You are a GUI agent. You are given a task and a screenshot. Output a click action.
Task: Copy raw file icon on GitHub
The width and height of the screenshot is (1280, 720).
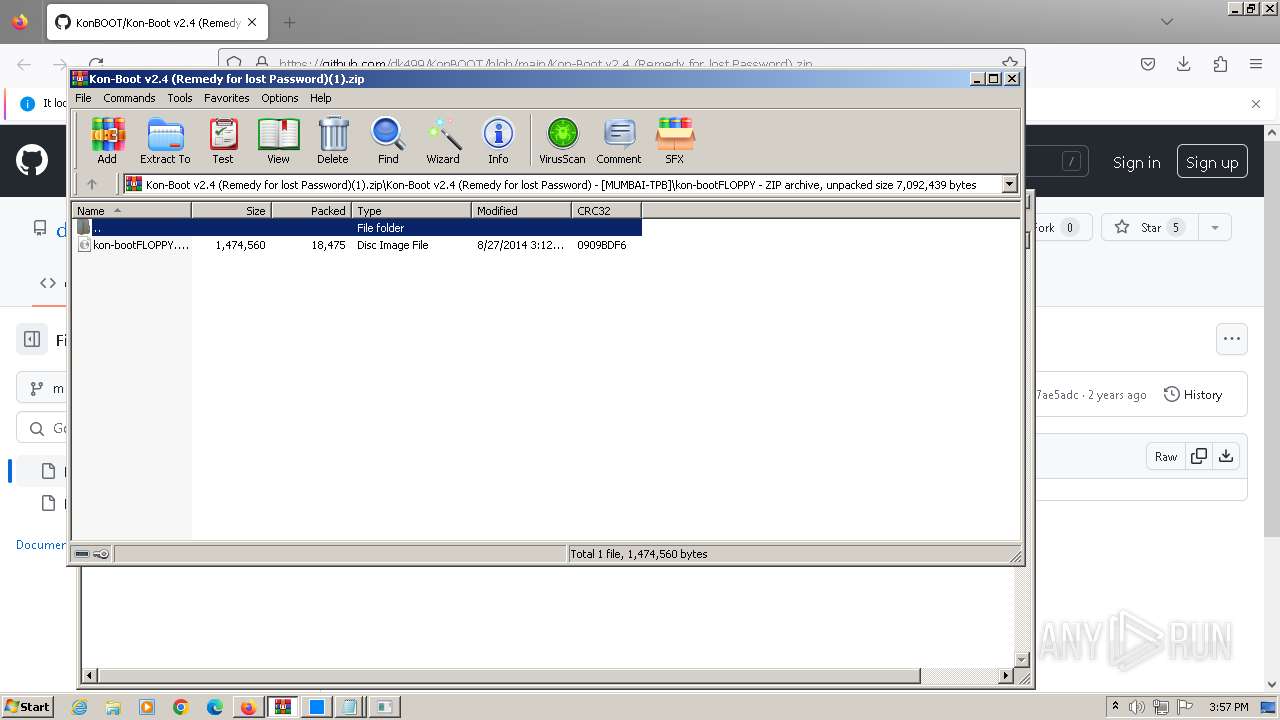click(x=1198, y=456)
